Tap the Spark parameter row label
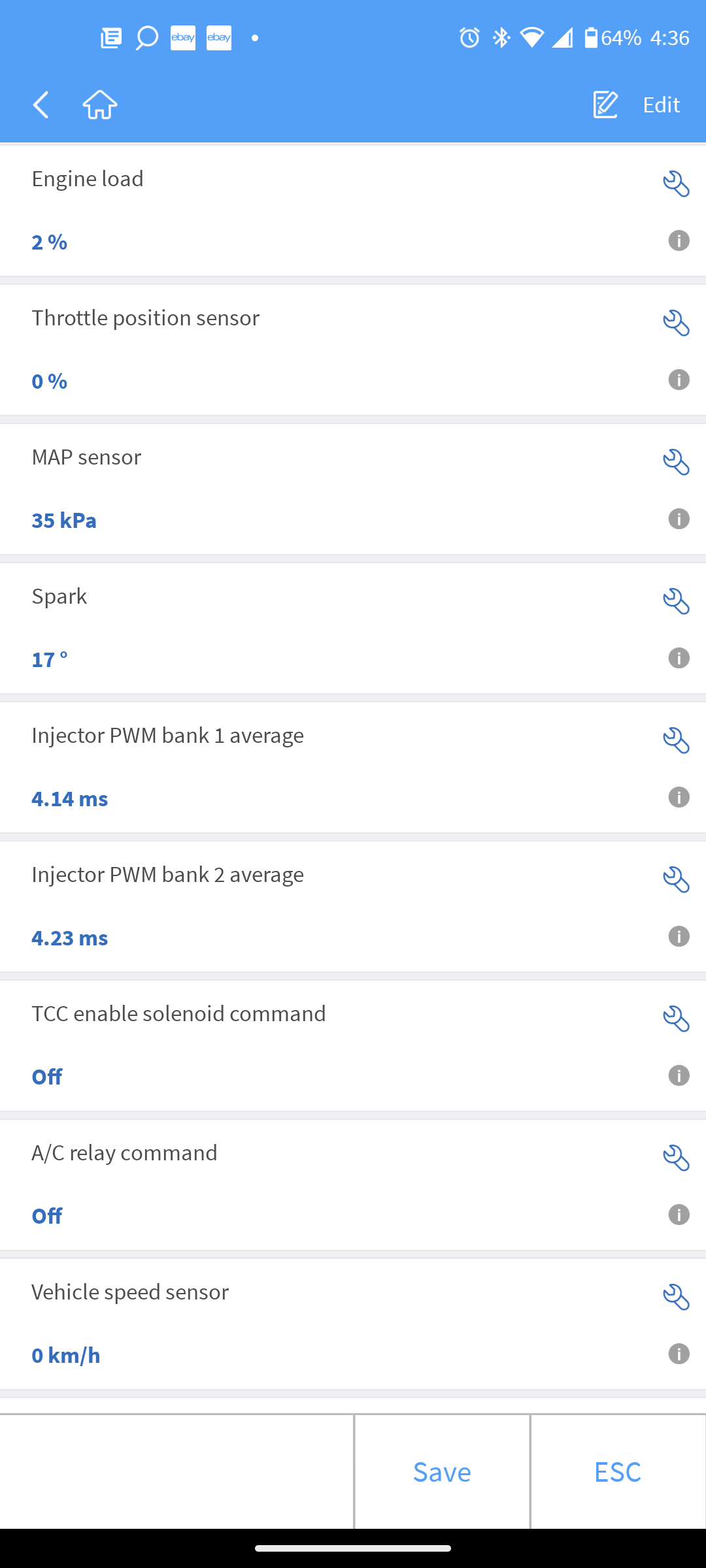Viewport: 706px width, 1568px height. click(x=59, y=596)
